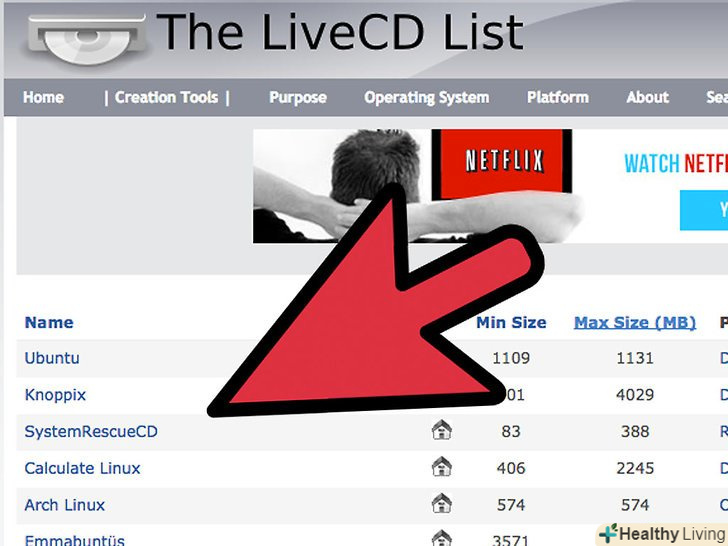Open Purpose menu
The width and height of the screenshot is (728, 546).
coord(298,97)
